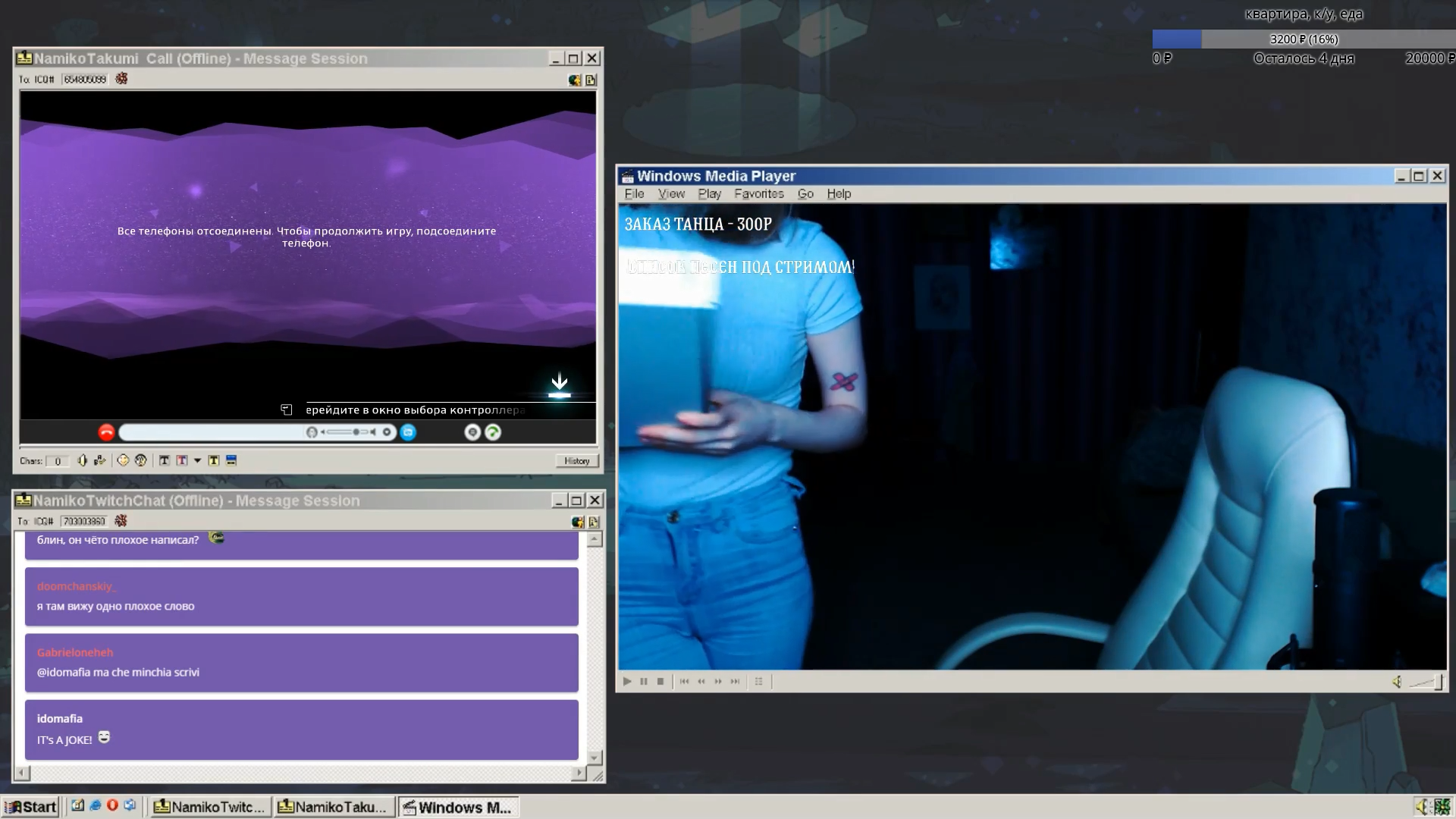Expand the font color dropdown arrow
Viewport: 1456px width, 819px height.
[197, 460]
